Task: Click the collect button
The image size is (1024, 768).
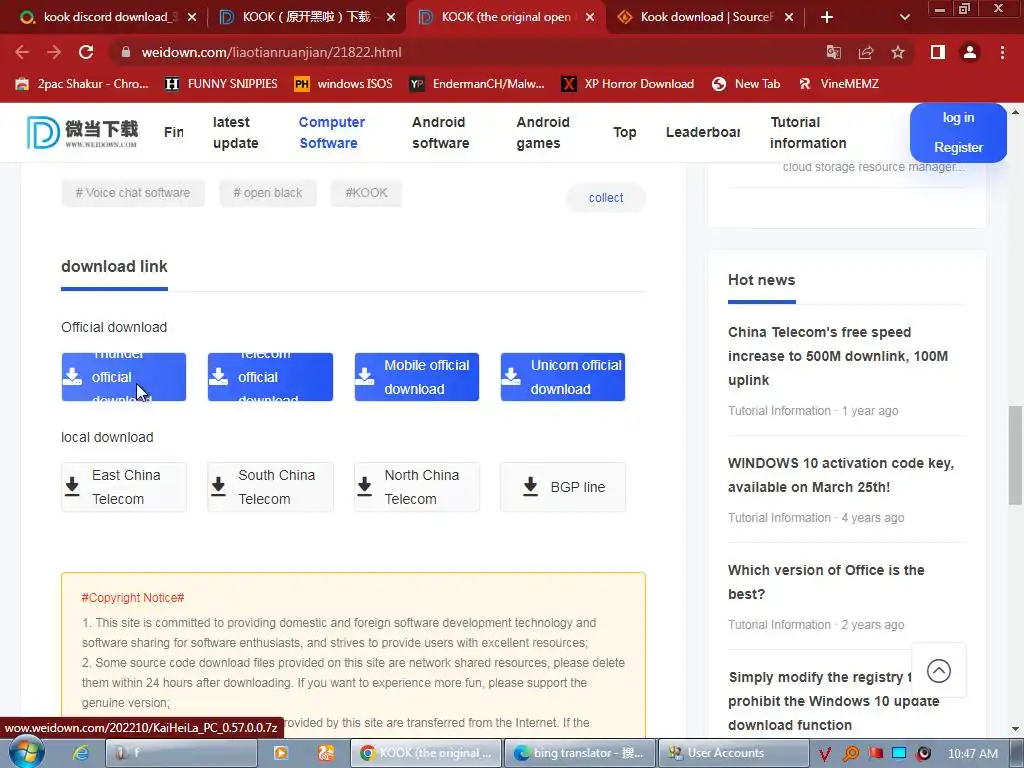Action: click(606, 198)
